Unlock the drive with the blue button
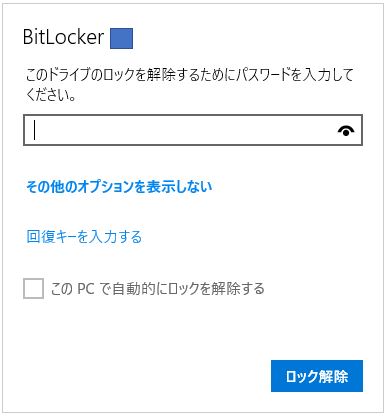 [x=317, y=376]
